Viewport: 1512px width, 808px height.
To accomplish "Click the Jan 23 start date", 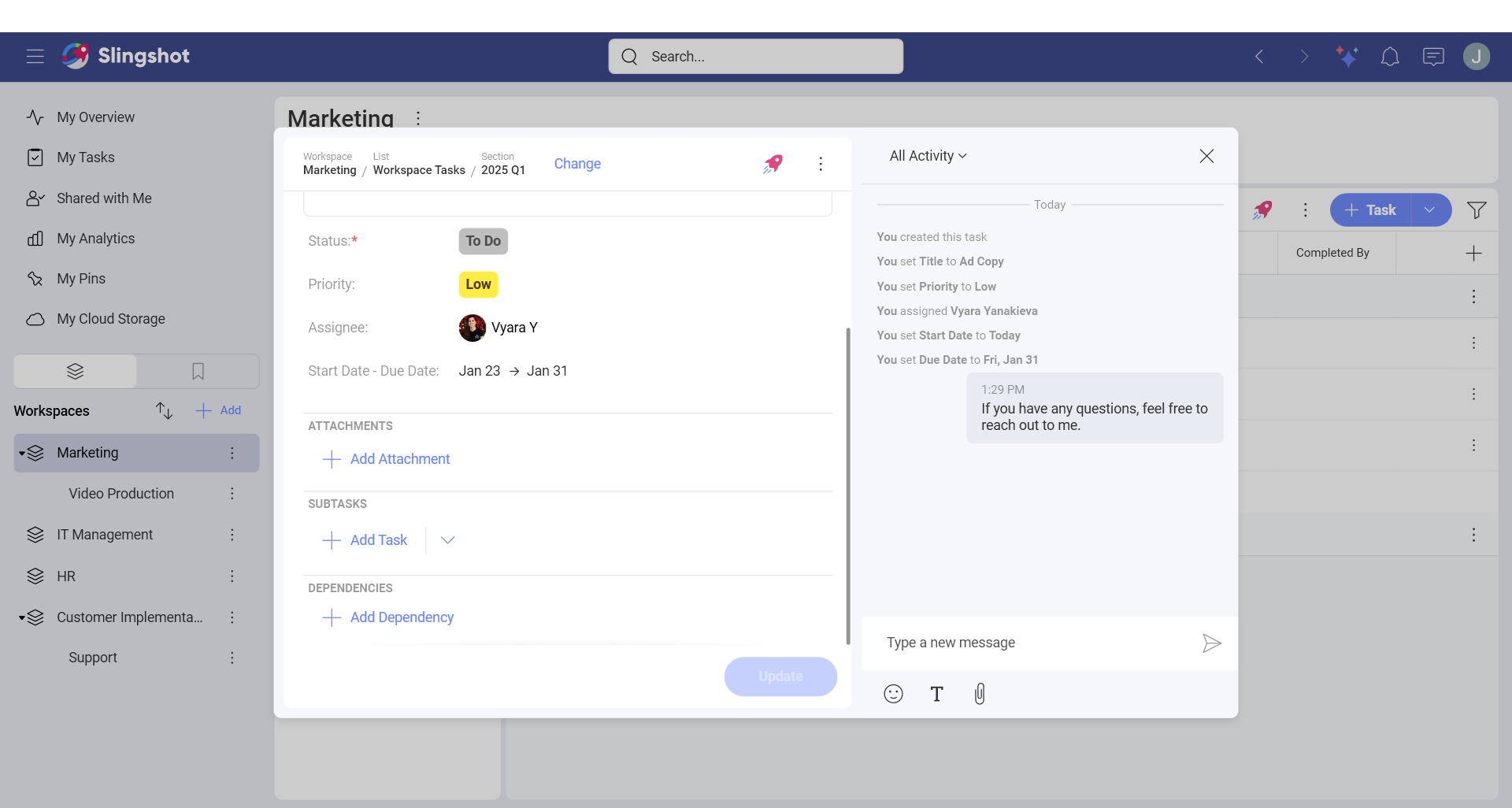I will click(480, 371).
